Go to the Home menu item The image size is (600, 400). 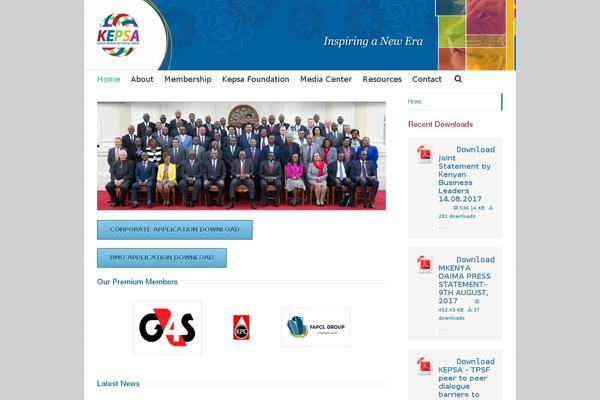[109, 79]
